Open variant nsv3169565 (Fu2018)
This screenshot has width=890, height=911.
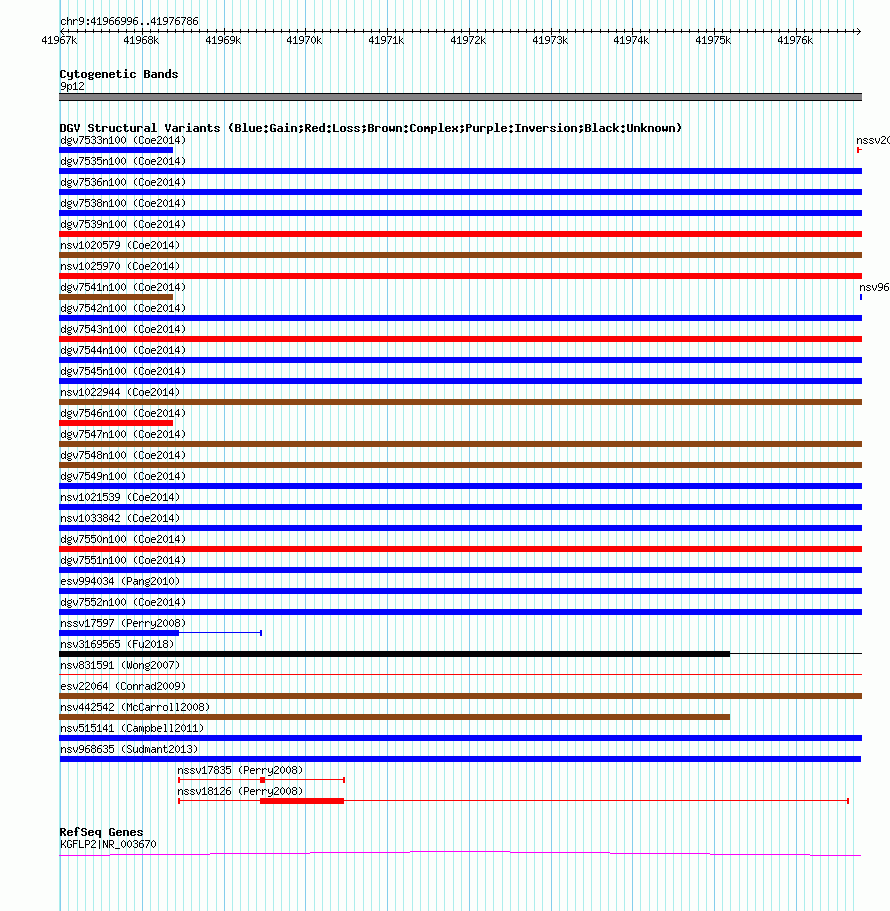[117, 644]
